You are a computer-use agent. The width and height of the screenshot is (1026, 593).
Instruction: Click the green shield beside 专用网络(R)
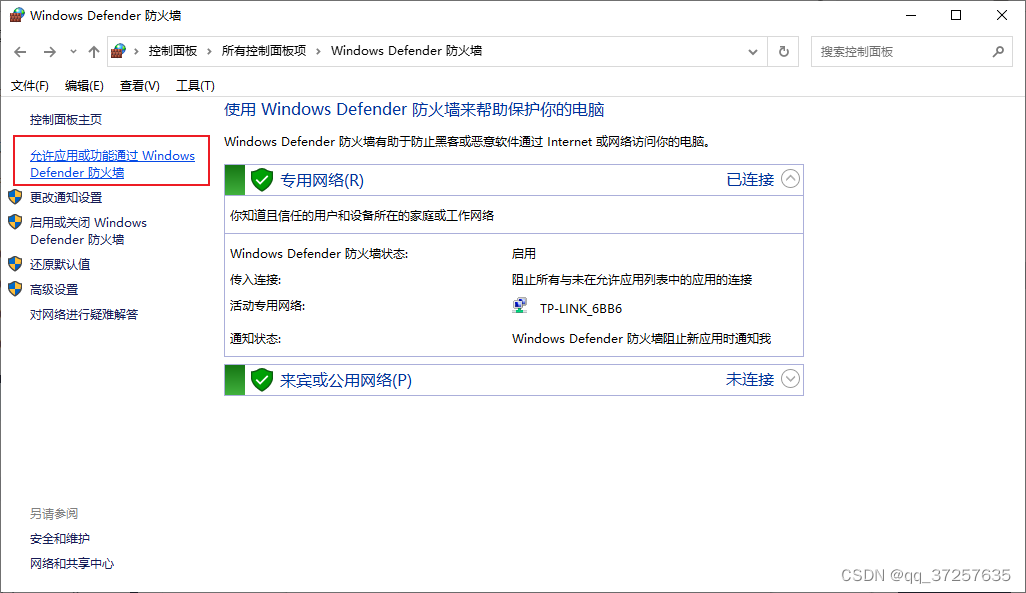pos(262,179)
